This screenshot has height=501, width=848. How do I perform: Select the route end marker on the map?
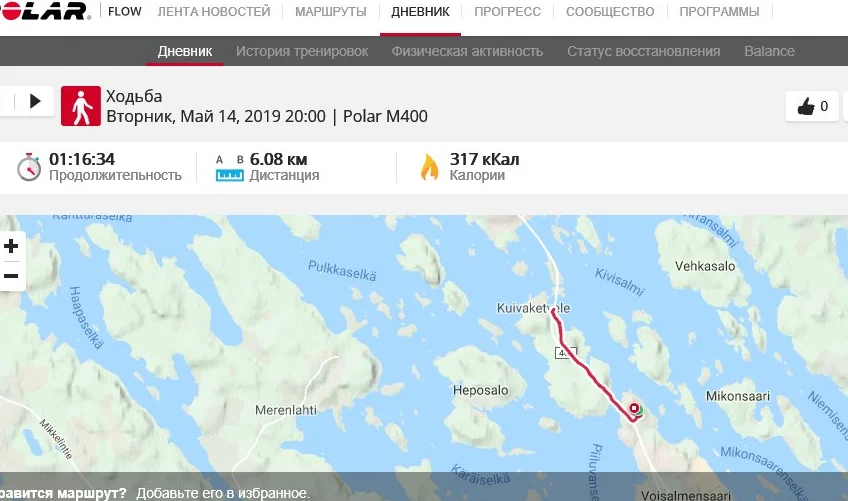[x=634, y=408]
